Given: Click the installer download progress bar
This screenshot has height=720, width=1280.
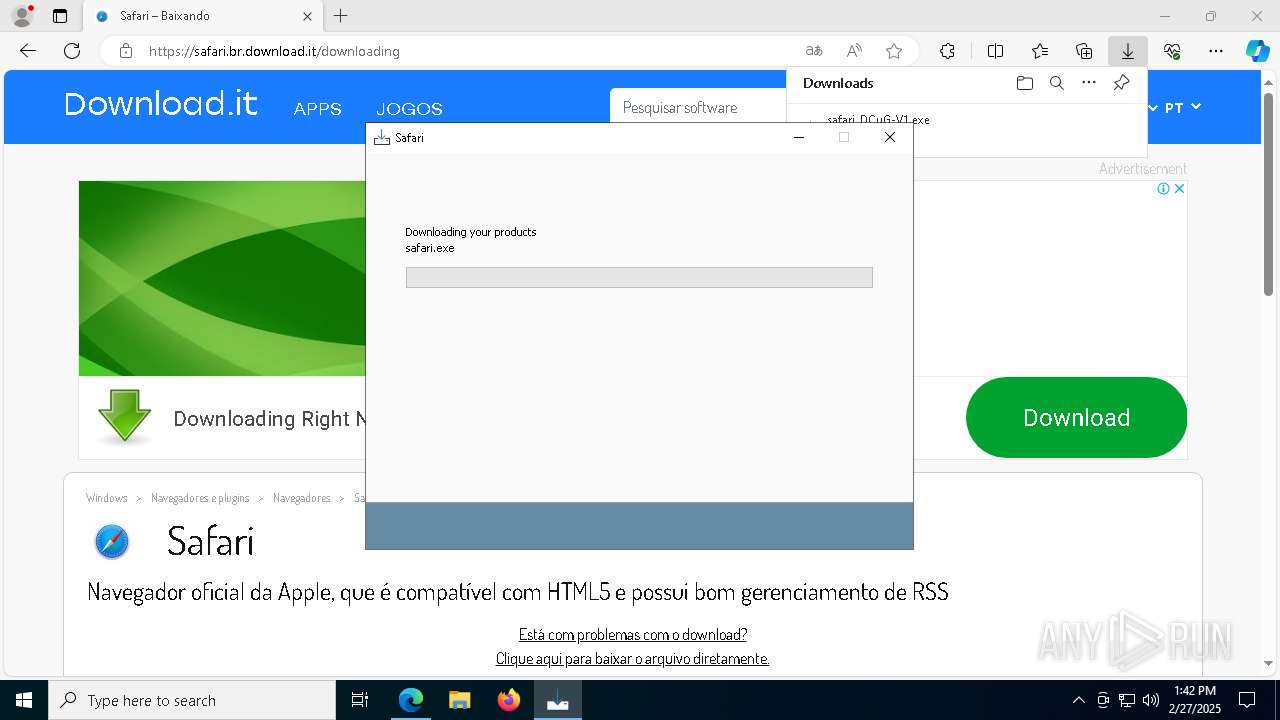Looking at the screenshot, I should point(639,277).
